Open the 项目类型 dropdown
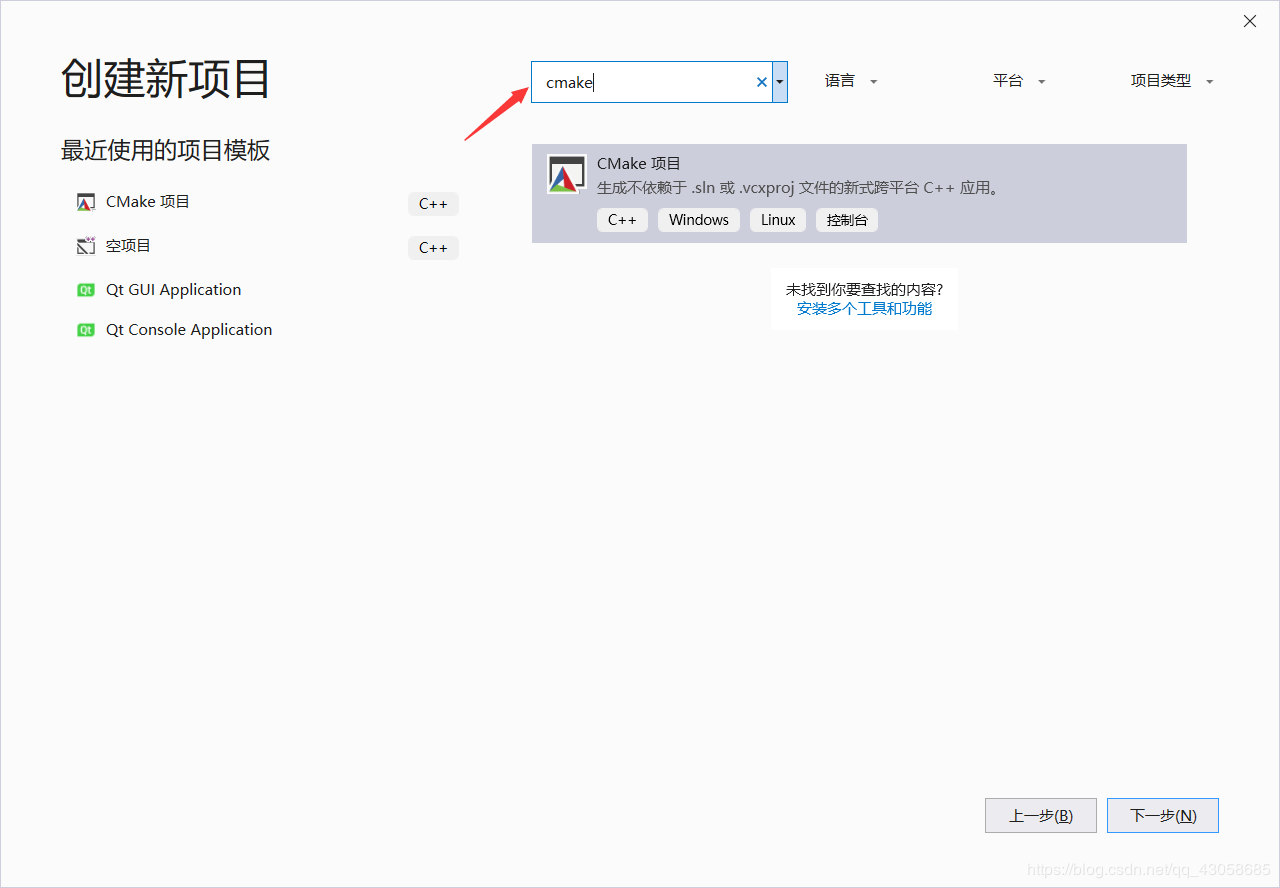 [1172, 81]
